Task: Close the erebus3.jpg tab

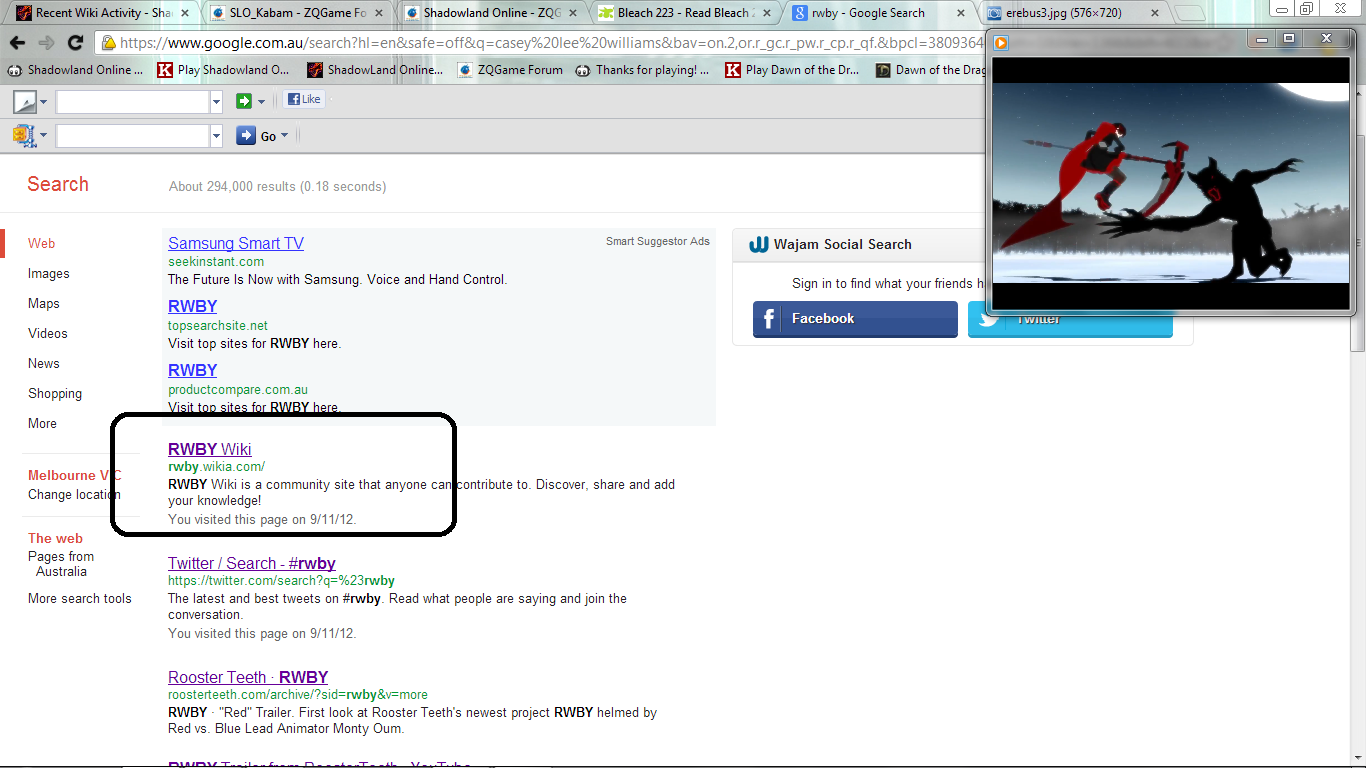Action: pos(1154,13)
